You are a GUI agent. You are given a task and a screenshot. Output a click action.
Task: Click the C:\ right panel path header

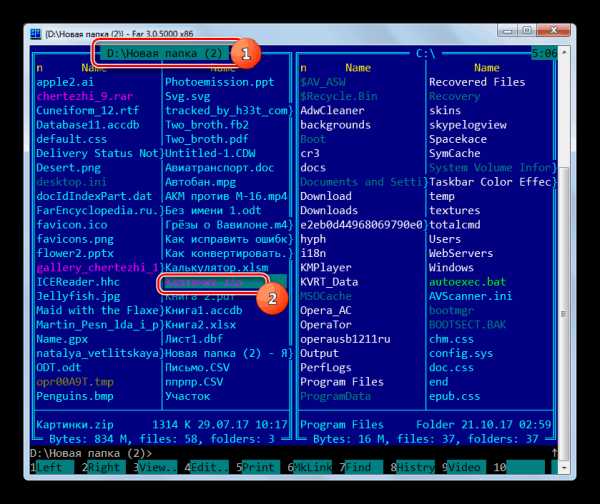(x=426, y=53)
